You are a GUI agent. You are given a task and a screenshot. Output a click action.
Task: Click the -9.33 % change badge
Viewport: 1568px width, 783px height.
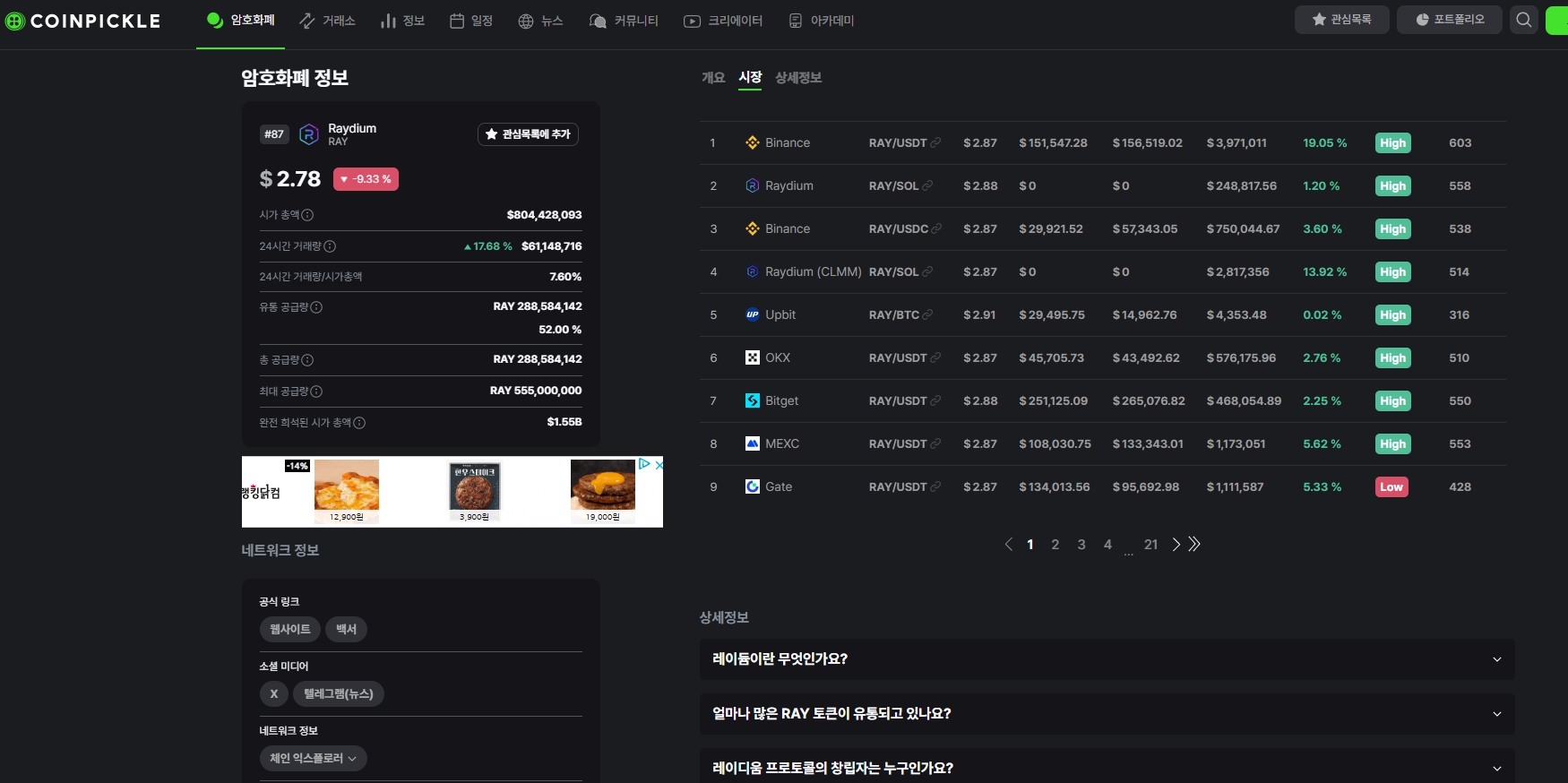(366, 179)
